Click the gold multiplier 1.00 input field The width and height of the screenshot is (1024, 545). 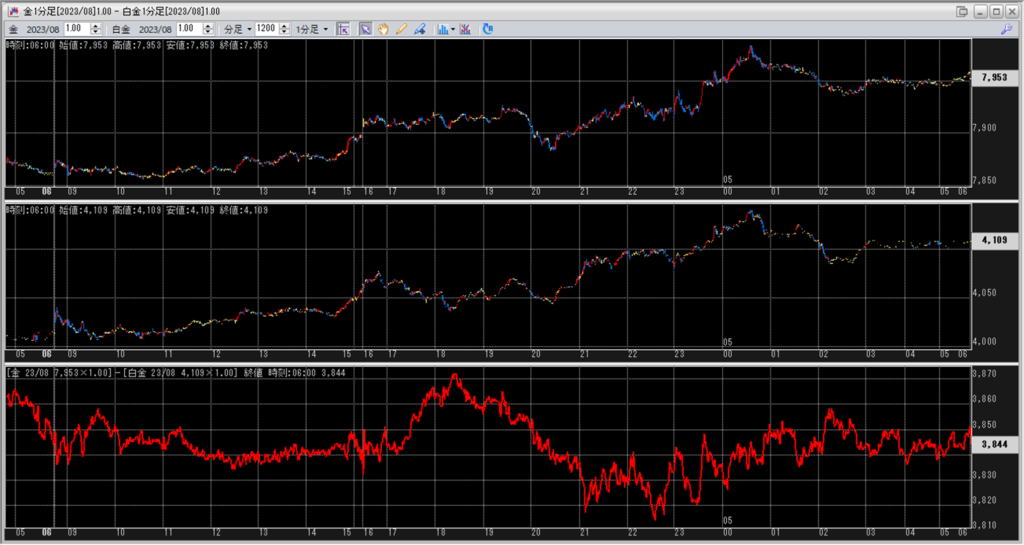point(75,29)
